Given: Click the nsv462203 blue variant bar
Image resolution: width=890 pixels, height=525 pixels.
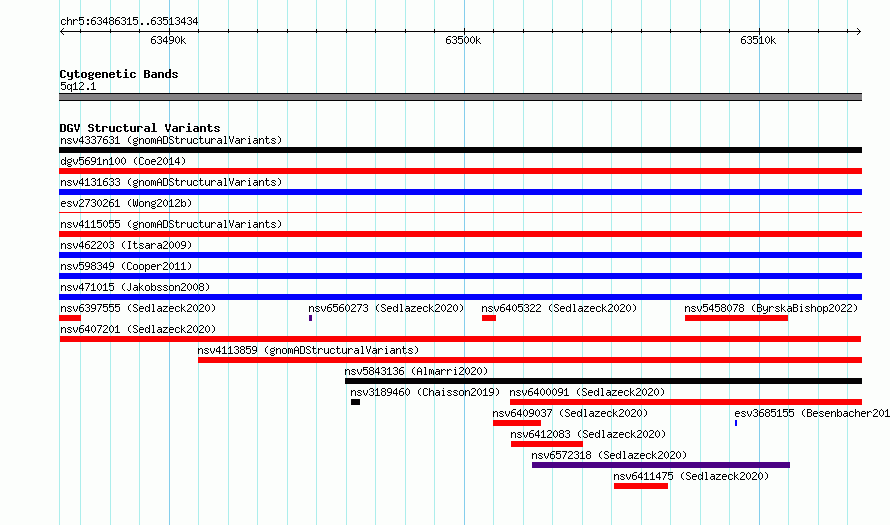Looking at the screenshot, I should click(460, 255).
